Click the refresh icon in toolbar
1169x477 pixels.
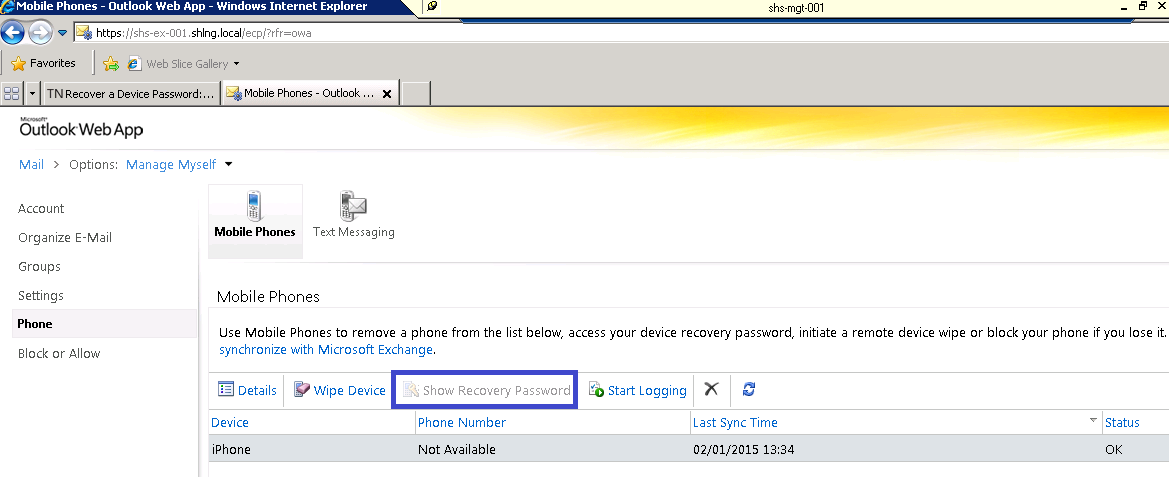click(x=749, y=389)
